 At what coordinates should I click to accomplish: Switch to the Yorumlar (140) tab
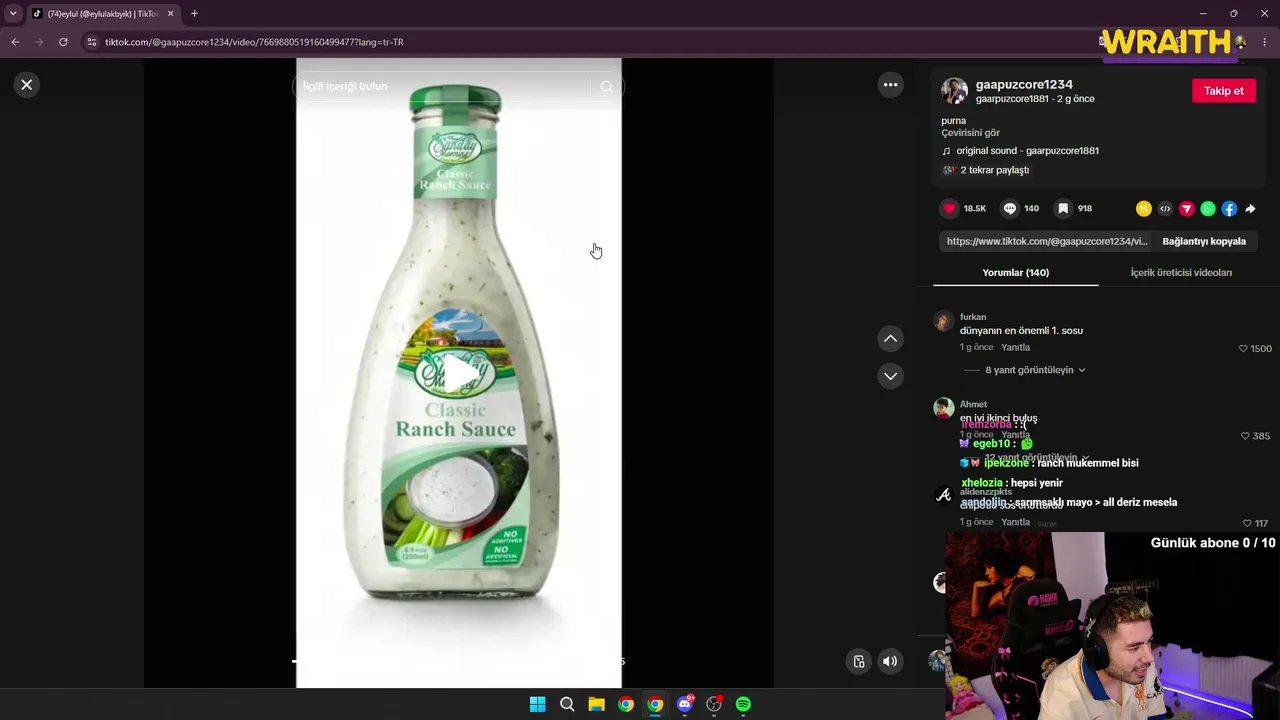pyautogui.click(x=1015, y=273)
